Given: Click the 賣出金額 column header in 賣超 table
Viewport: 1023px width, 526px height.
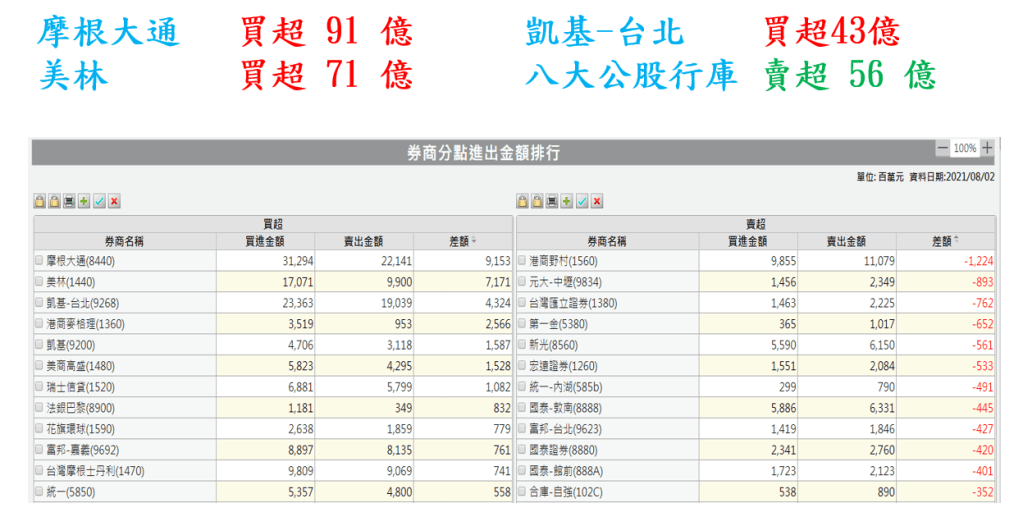Looking at the screenshot, I should point(845,241).
